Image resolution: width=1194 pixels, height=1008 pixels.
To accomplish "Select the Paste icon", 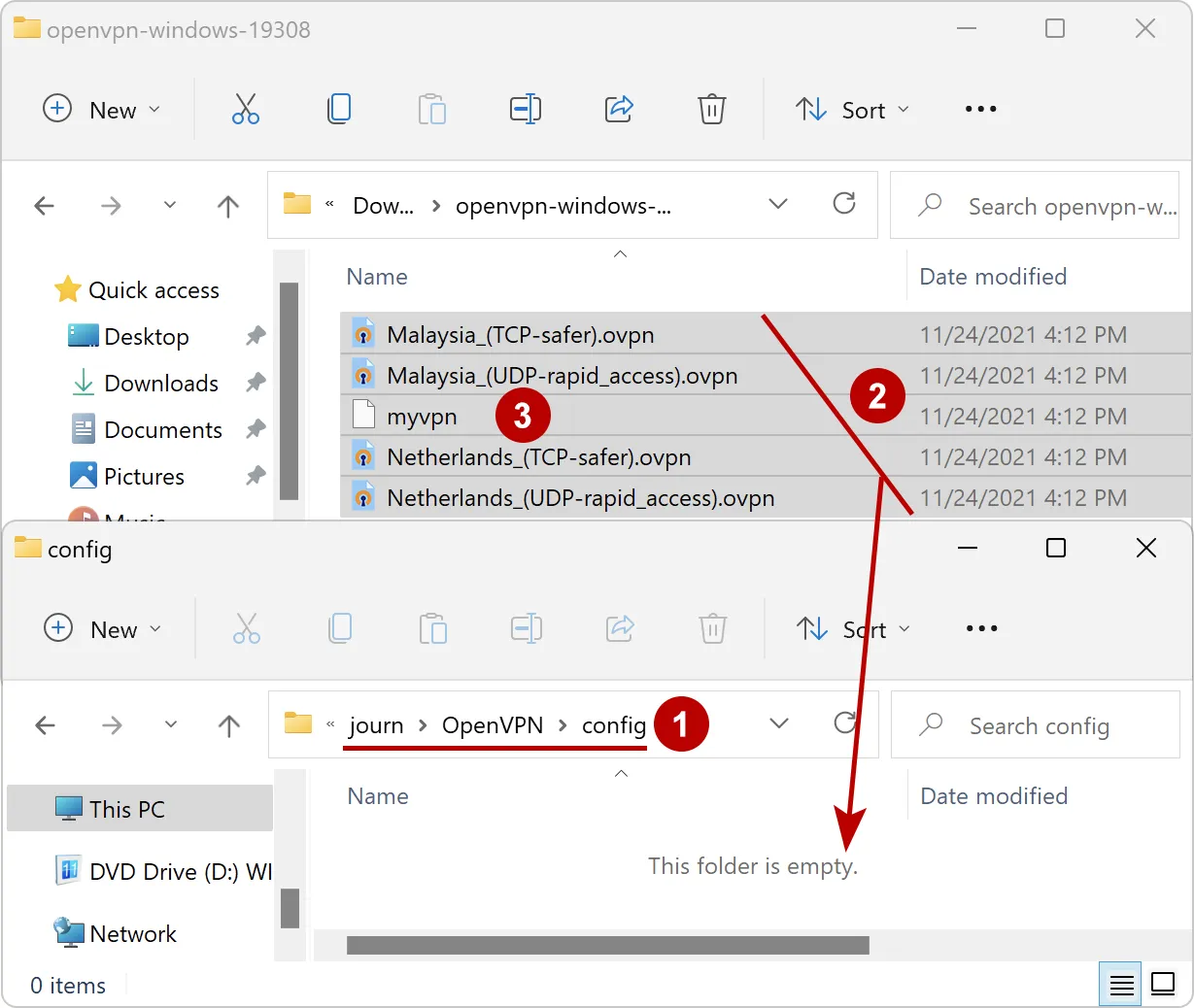I will (432, 109).
